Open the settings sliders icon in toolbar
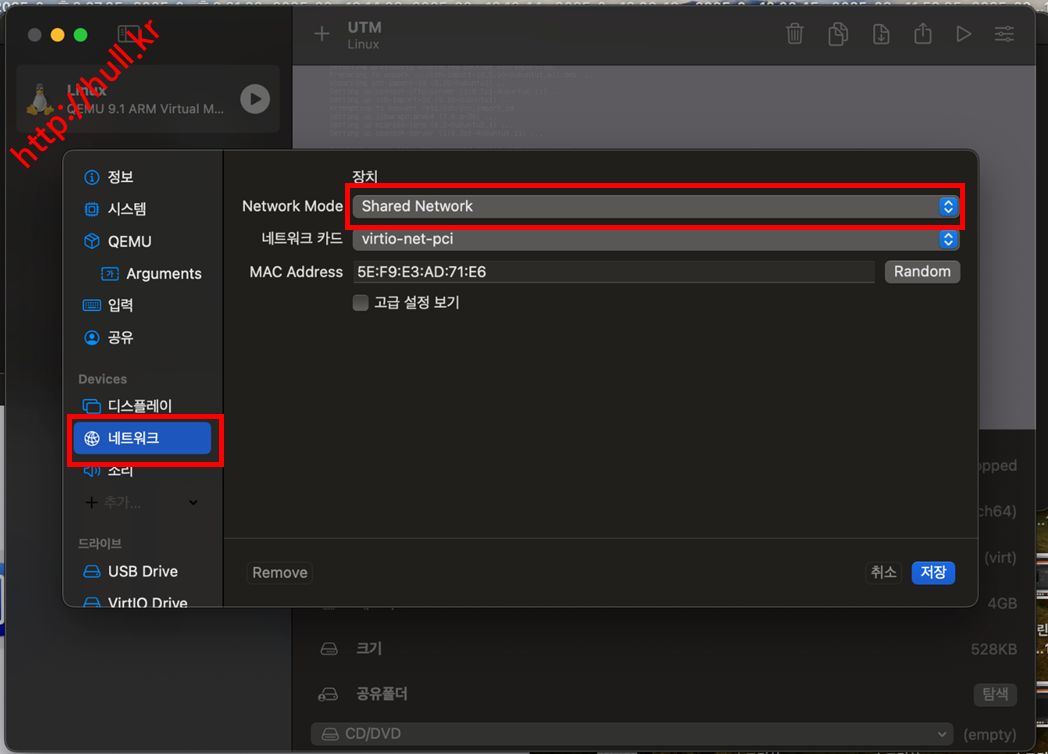Viewport: 1048px width, 754px height. pyautogui.click(x=1004, y=33)
